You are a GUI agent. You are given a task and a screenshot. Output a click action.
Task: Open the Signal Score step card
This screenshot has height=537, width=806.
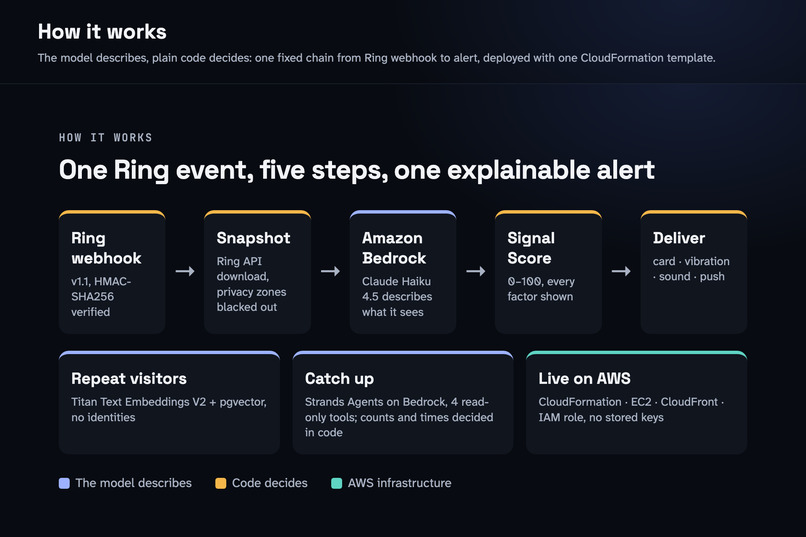click(x=548, y=272)
